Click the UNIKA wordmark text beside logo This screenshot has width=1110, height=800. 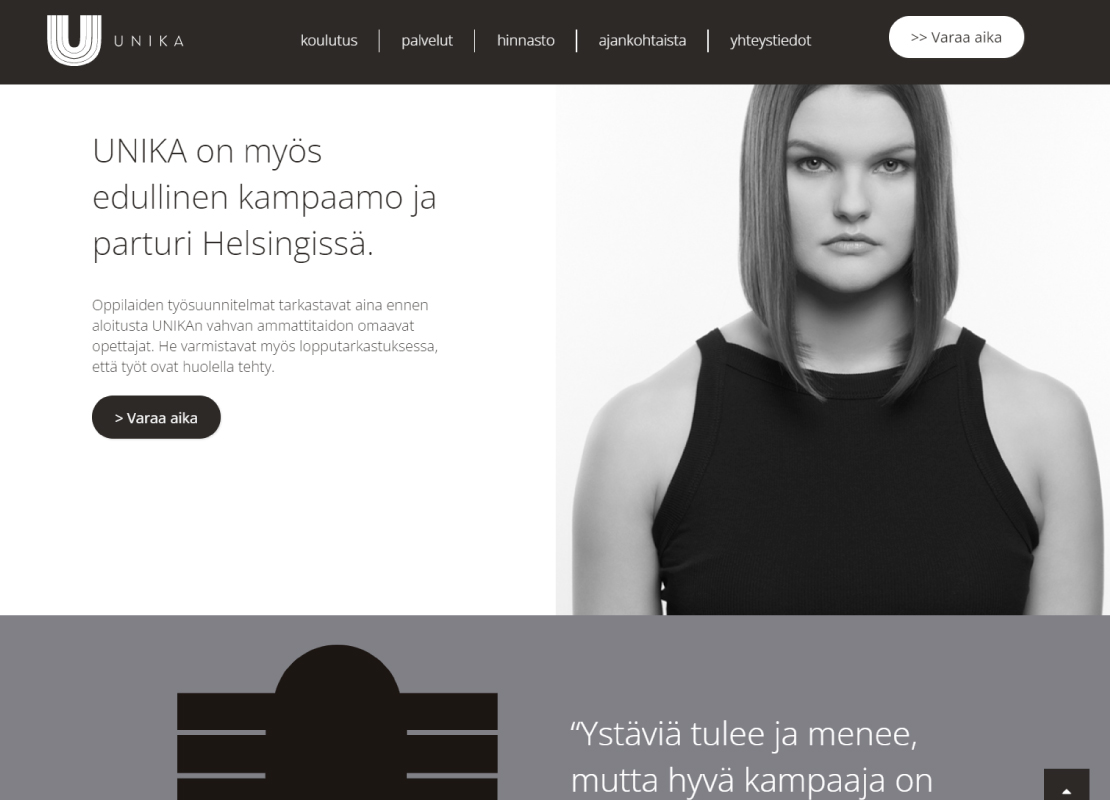(x=149, y=41)
